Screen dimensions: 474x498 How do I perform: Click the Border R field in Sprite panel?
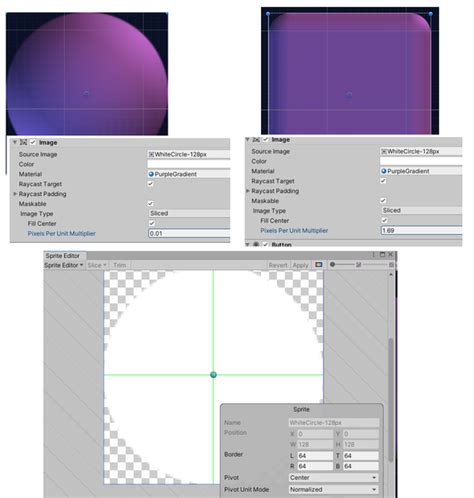coord(315,466)
